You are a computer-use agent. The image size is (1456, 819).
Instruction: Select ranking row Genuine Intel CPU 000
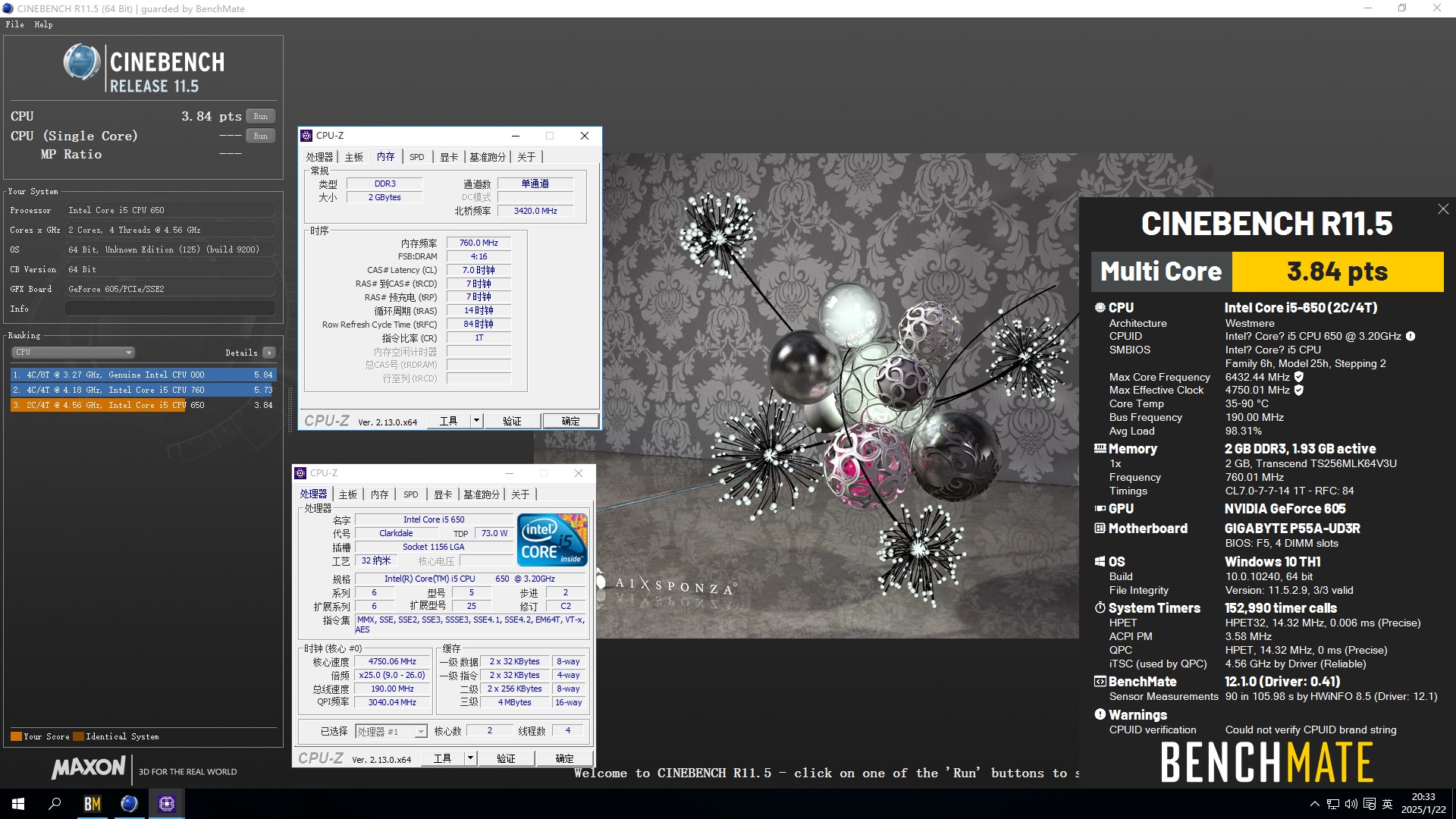(143, 375)
